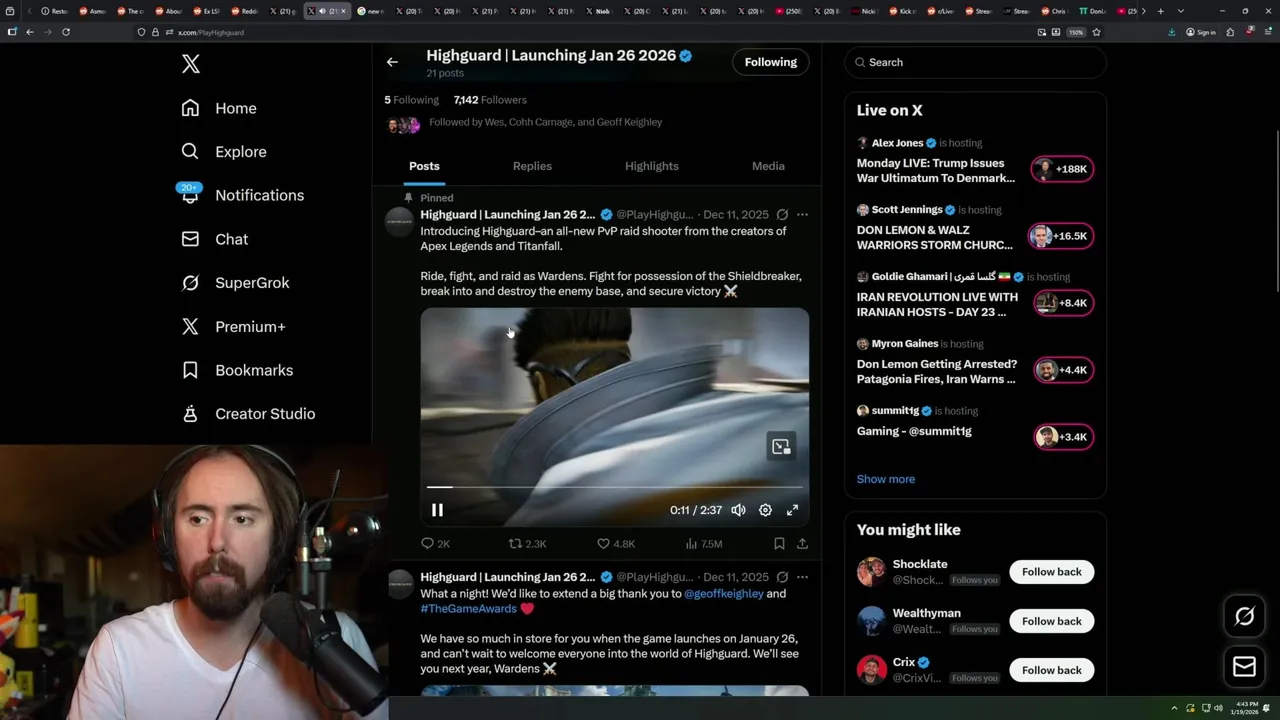Switch to the Highlights tab

tap(651, 166)
